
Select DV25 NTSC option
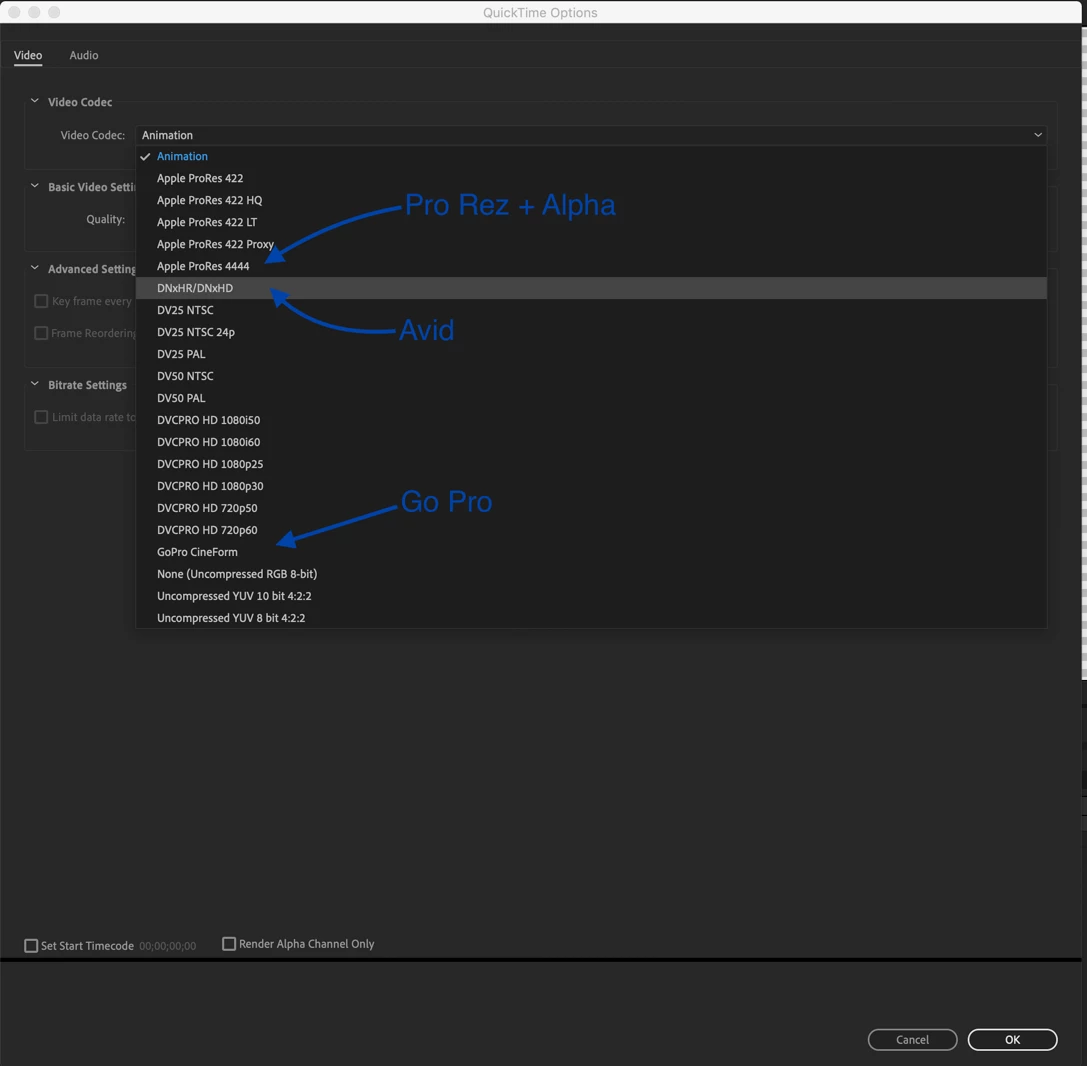(x=591, y=311)
